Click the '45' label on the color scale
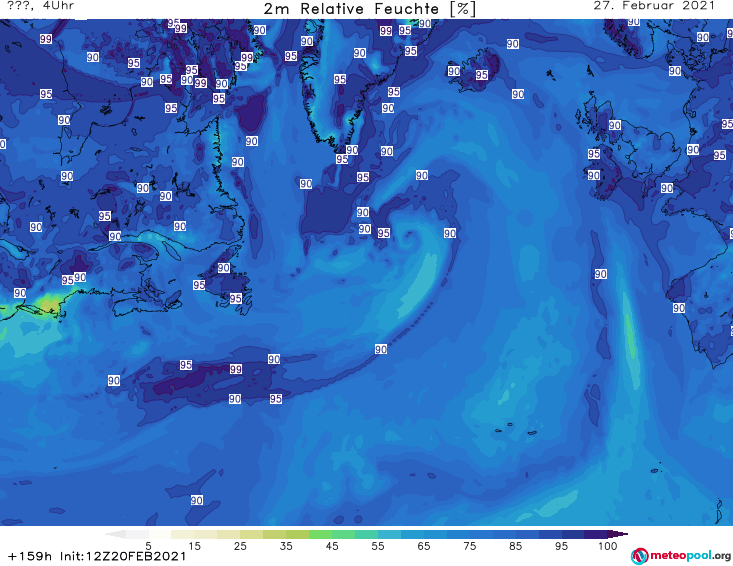 click(x=331, y=546)
